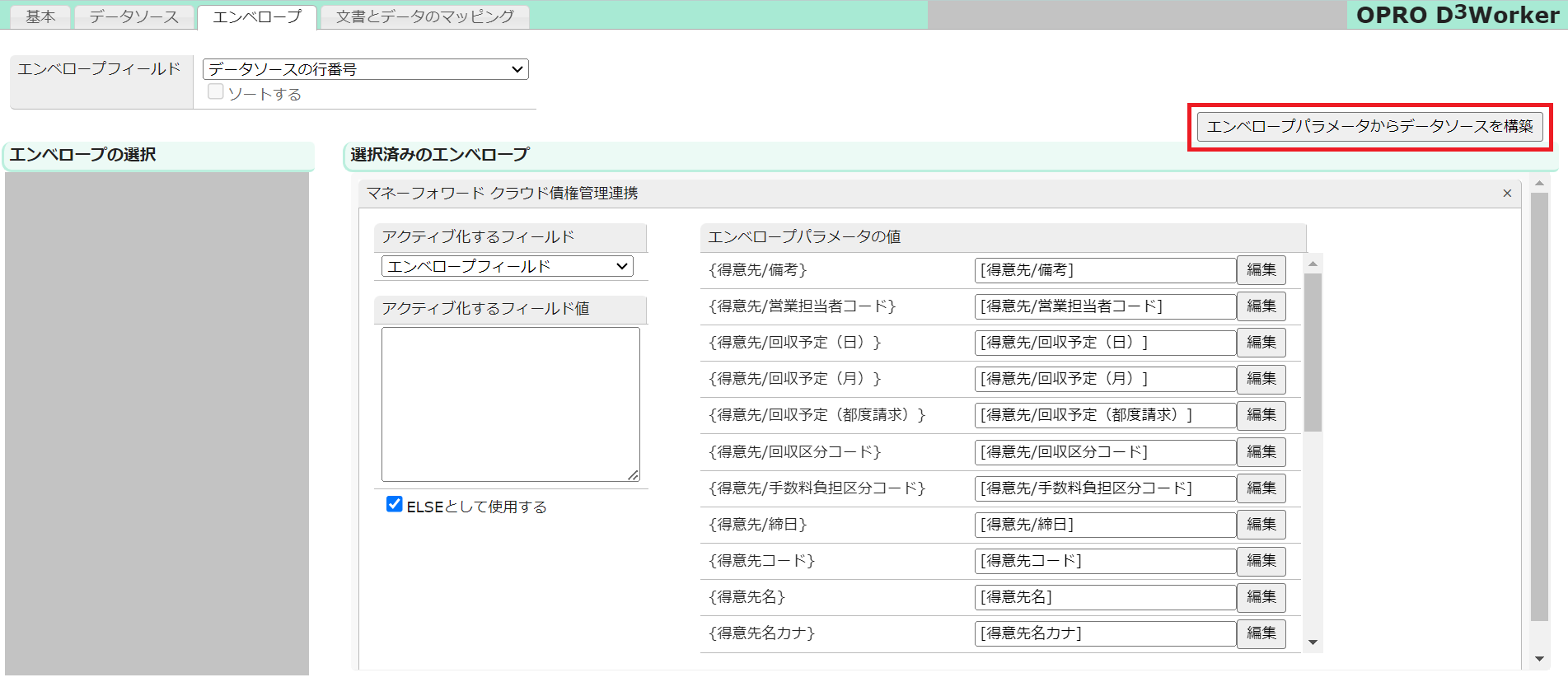Open the データソース tab
1568x682 pixels.
pos(133,16)
